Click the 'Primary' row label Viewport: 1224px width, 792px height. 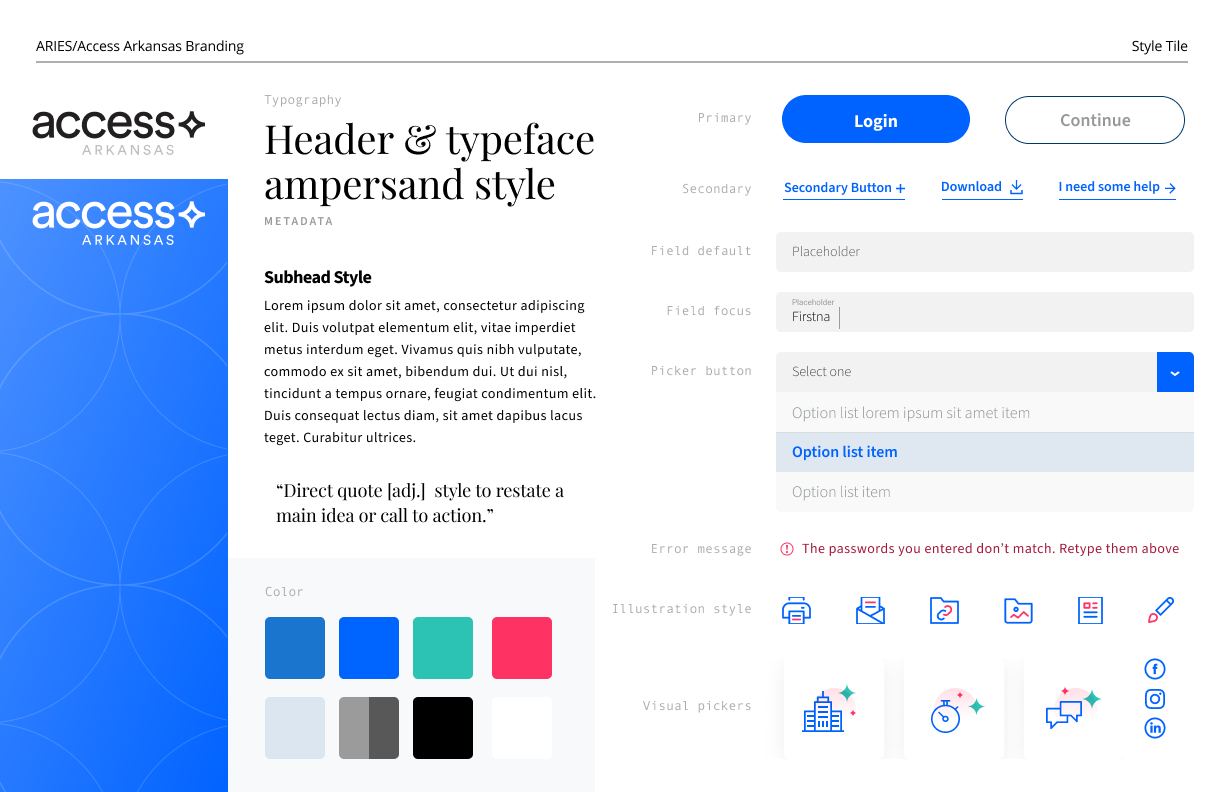724,118
